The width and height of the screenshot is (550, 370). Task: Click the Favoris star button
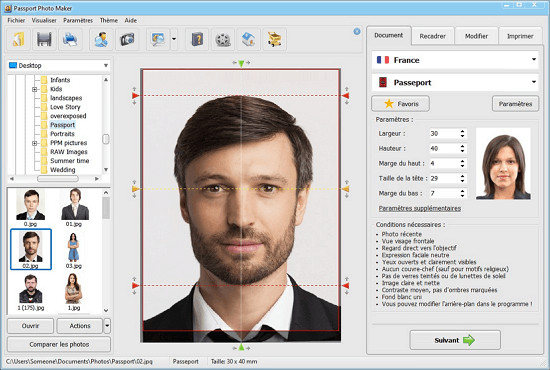pyautogui.click(x=401, y=104)
